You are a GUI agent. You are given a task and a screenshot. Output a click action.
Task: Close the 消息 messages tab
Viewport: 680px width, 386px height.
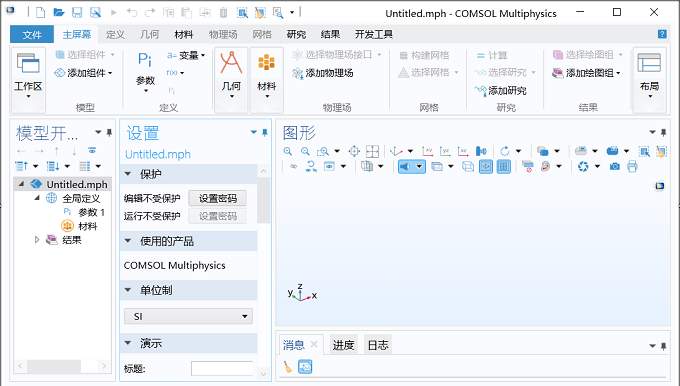(x=314, y=344)
